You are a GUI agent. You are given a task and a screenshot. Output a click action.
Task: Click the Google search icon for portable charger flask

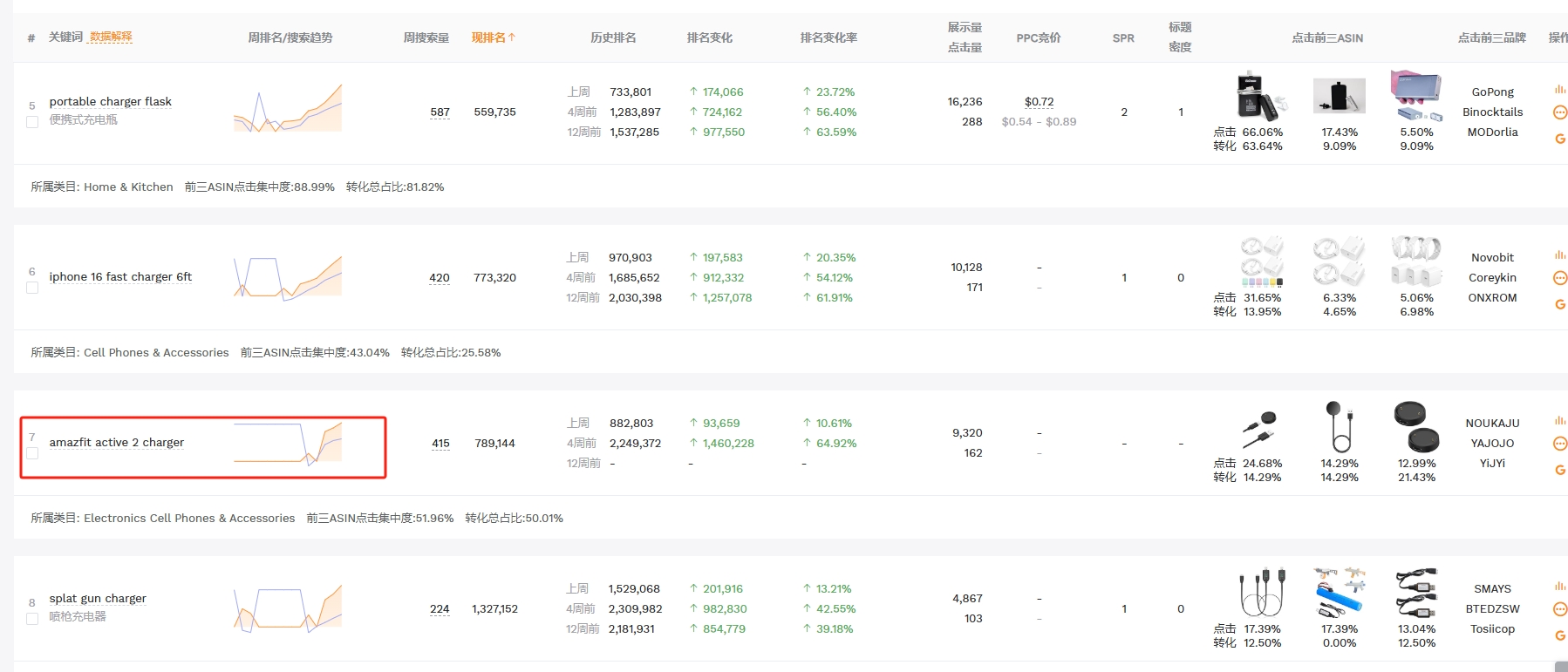[1560, 139]
